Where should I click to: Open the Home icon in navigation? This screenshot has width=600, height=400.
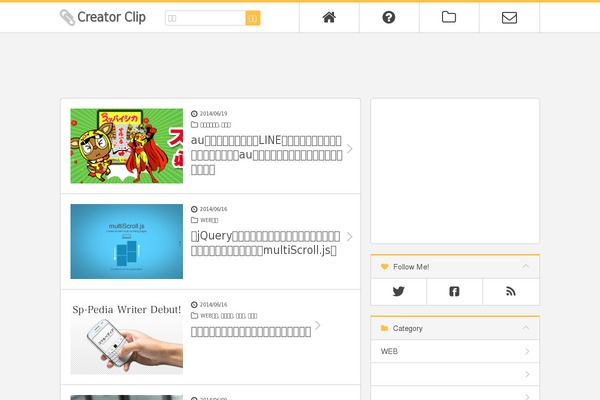pyautogui.click(x=329, y=17)
